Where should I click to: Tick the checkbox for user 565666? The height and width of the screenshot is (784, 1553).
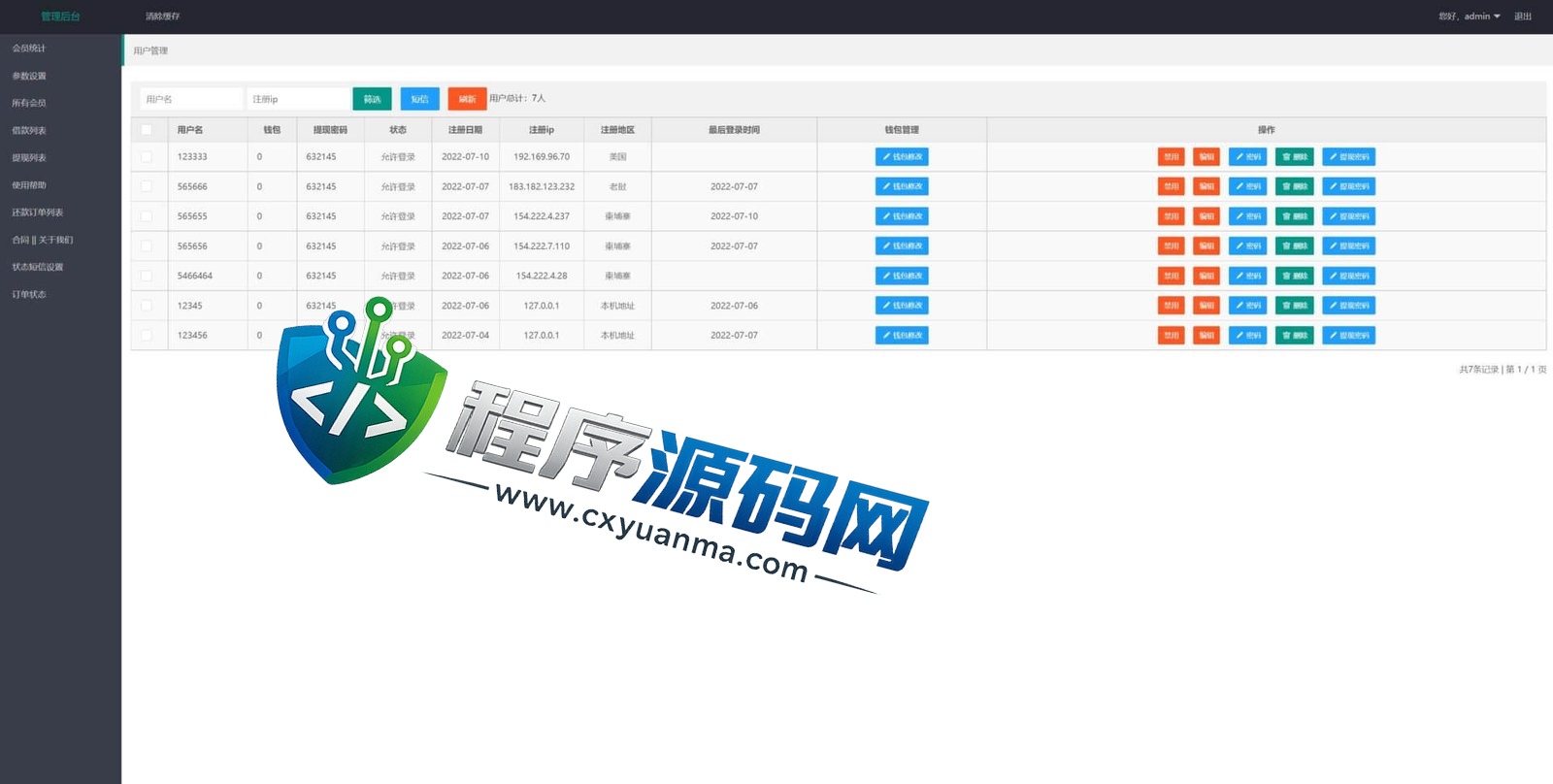point(147,186)
